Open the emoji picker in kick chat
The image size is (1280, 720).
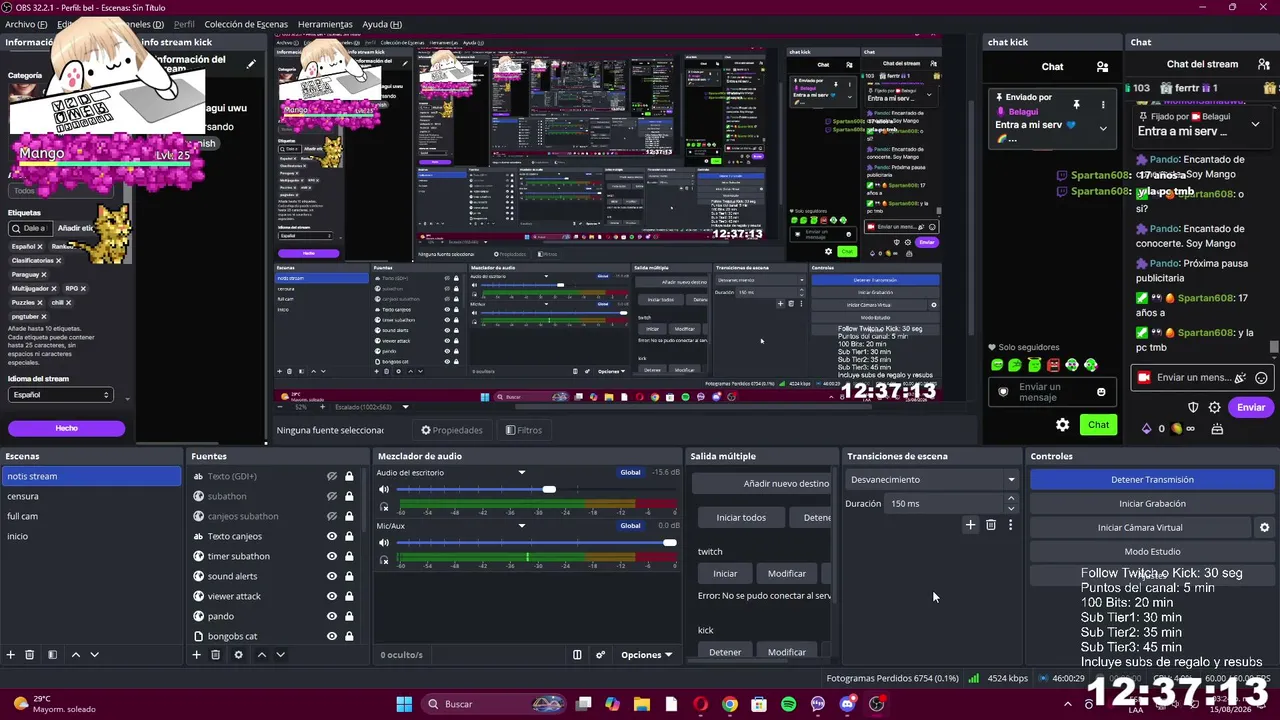tap(1101, 392)
